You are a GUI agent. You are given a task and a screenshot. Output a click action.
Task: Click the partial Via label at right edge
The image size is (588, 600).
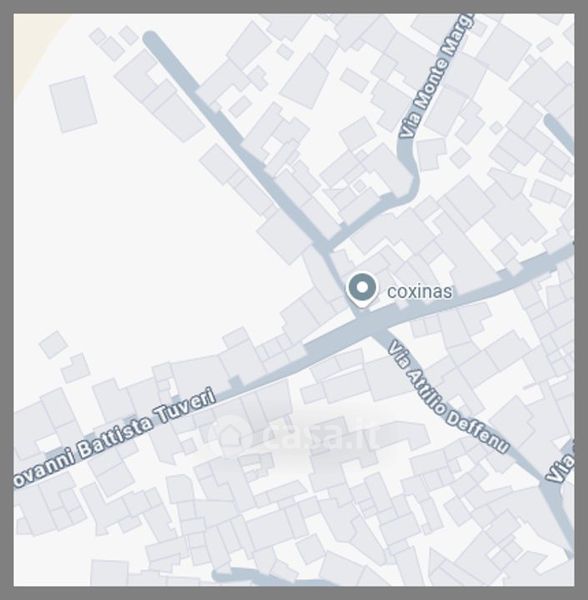[560, 467]
